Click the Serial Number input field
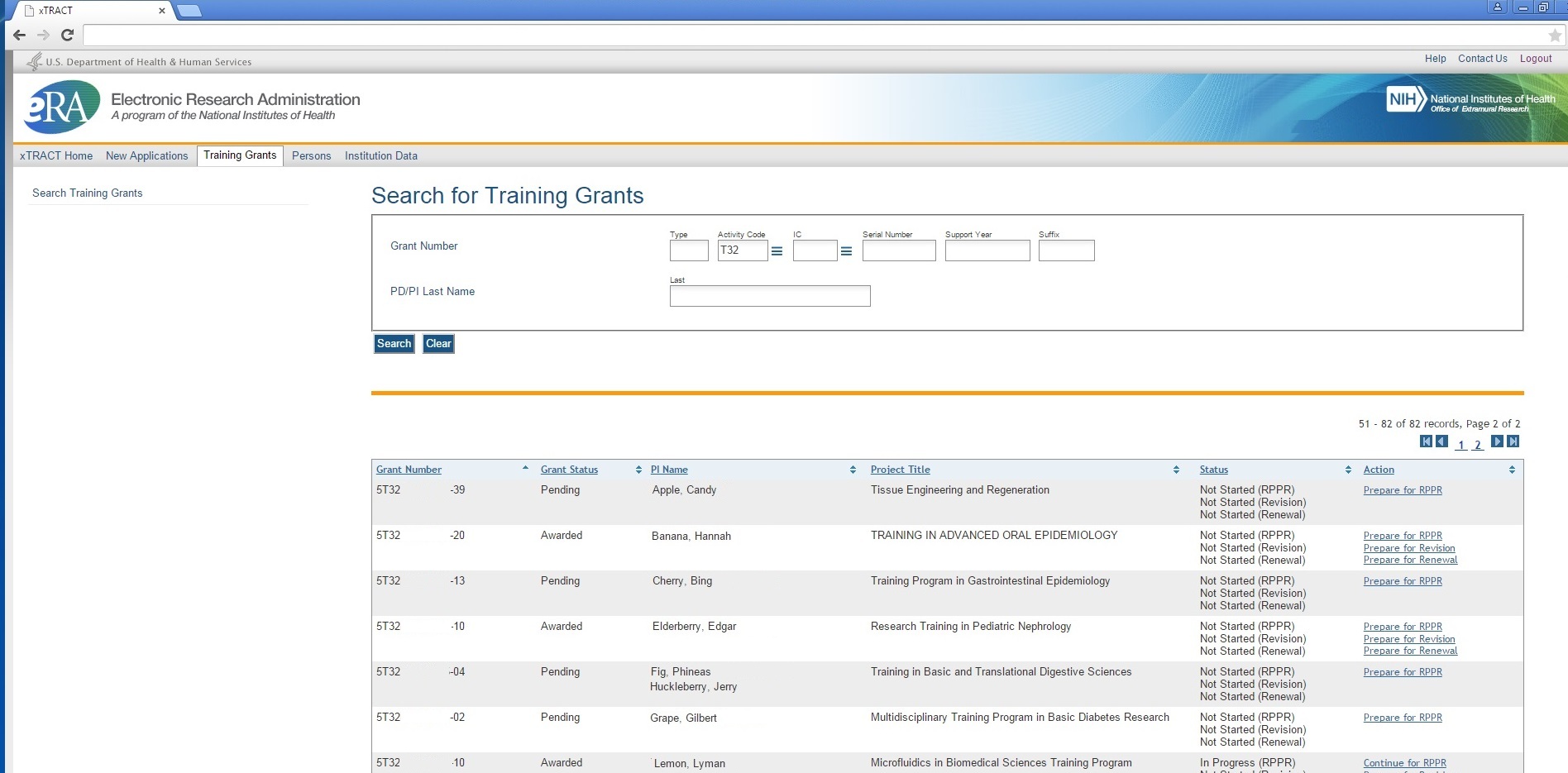 (899, 251)
